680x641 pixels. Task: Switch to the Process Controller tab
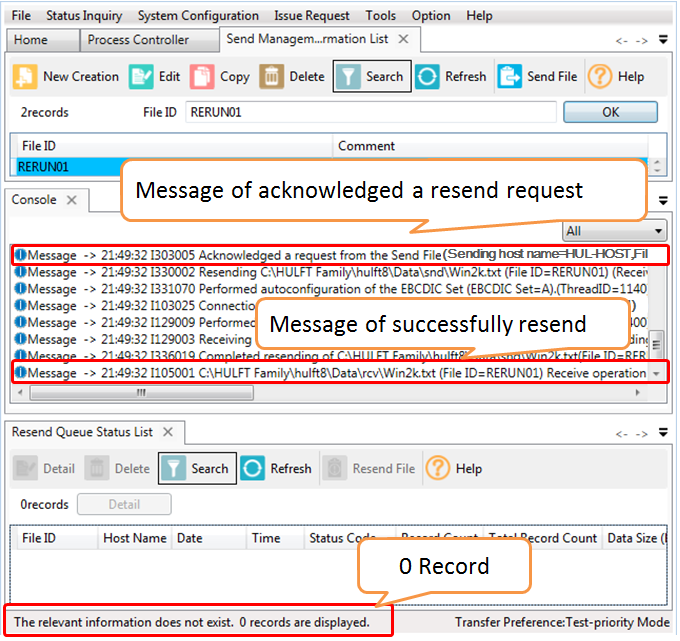138,40
